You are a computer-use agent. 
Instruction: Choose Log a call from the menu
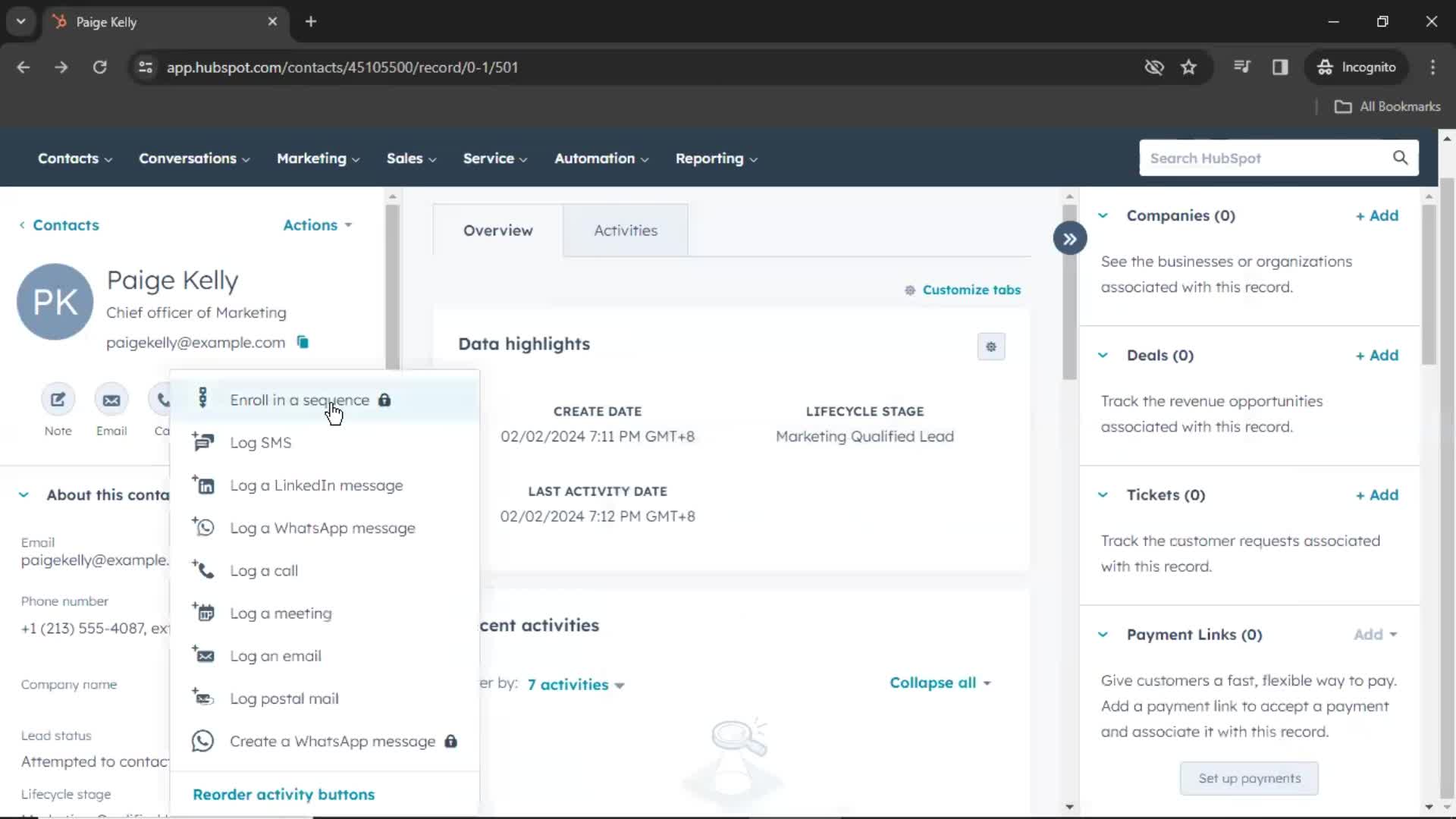[x=325, y=570]
